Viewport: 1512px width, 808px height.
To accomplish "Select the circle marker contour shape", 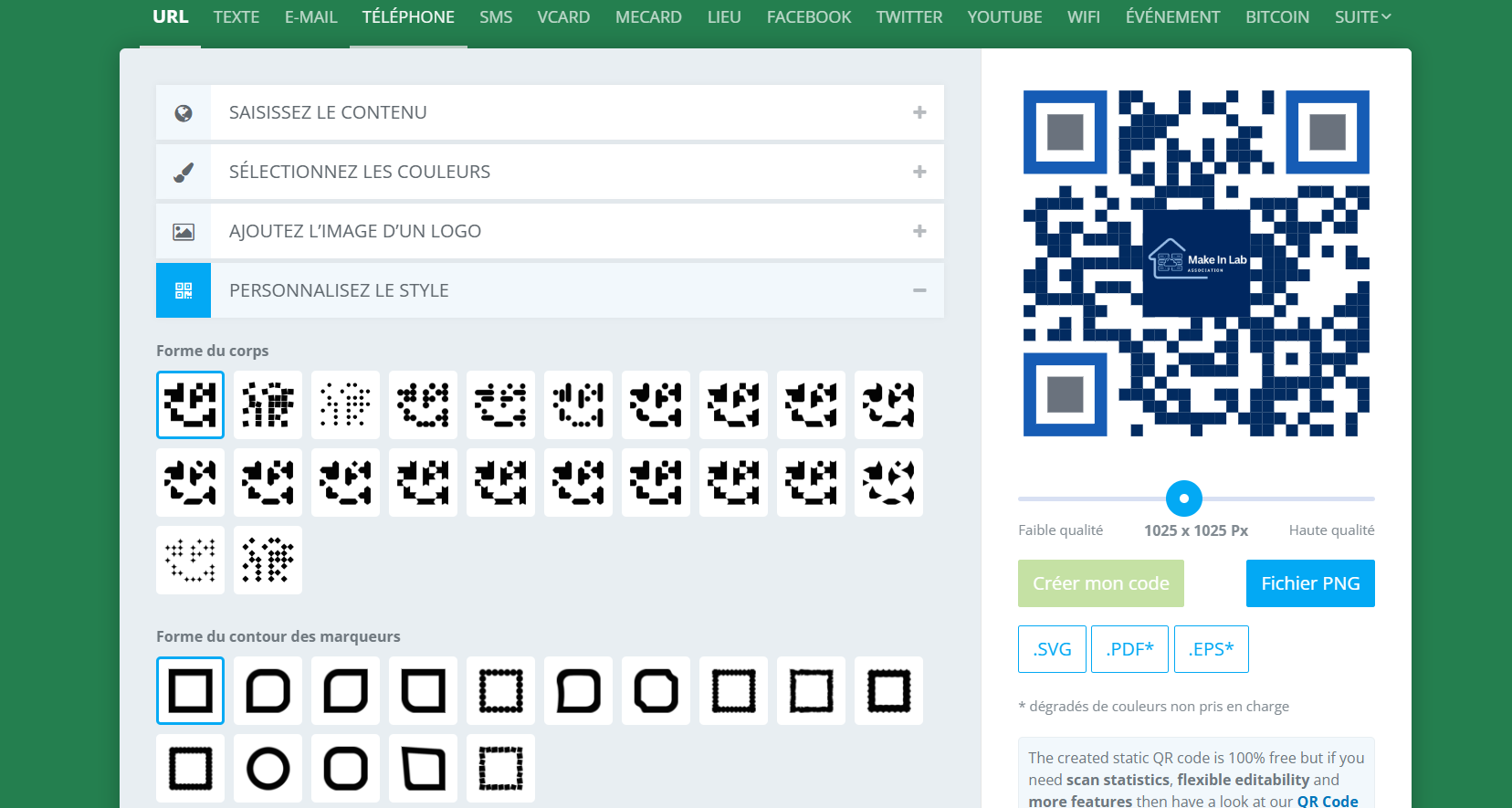I will (x=268, y=769).
